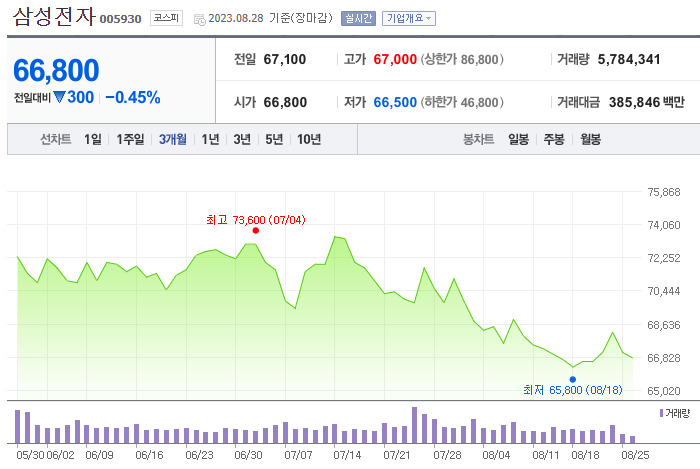Click the 08/04 date label
Screen dimensions: 700x469
(496, 455)
